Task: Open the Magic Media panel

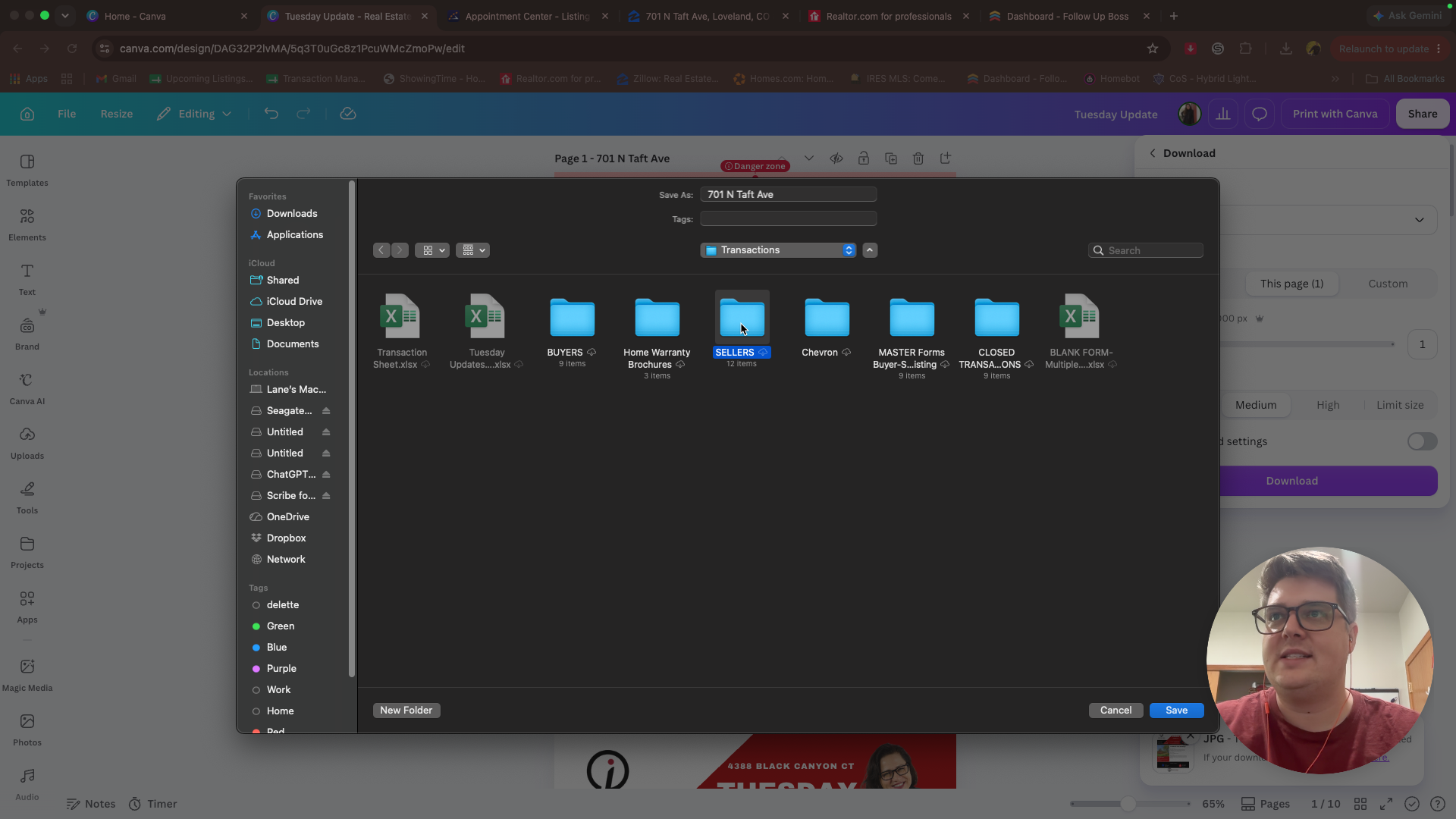Action: coord(27,675)
